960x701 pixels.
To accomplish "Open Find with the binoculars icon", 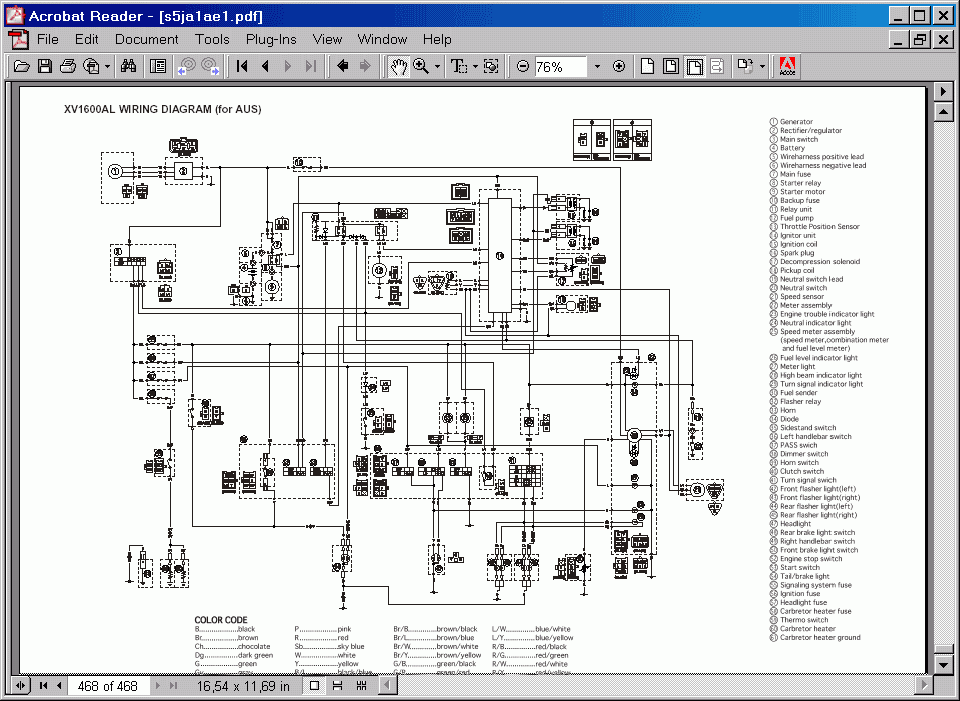I will (129, 67).
